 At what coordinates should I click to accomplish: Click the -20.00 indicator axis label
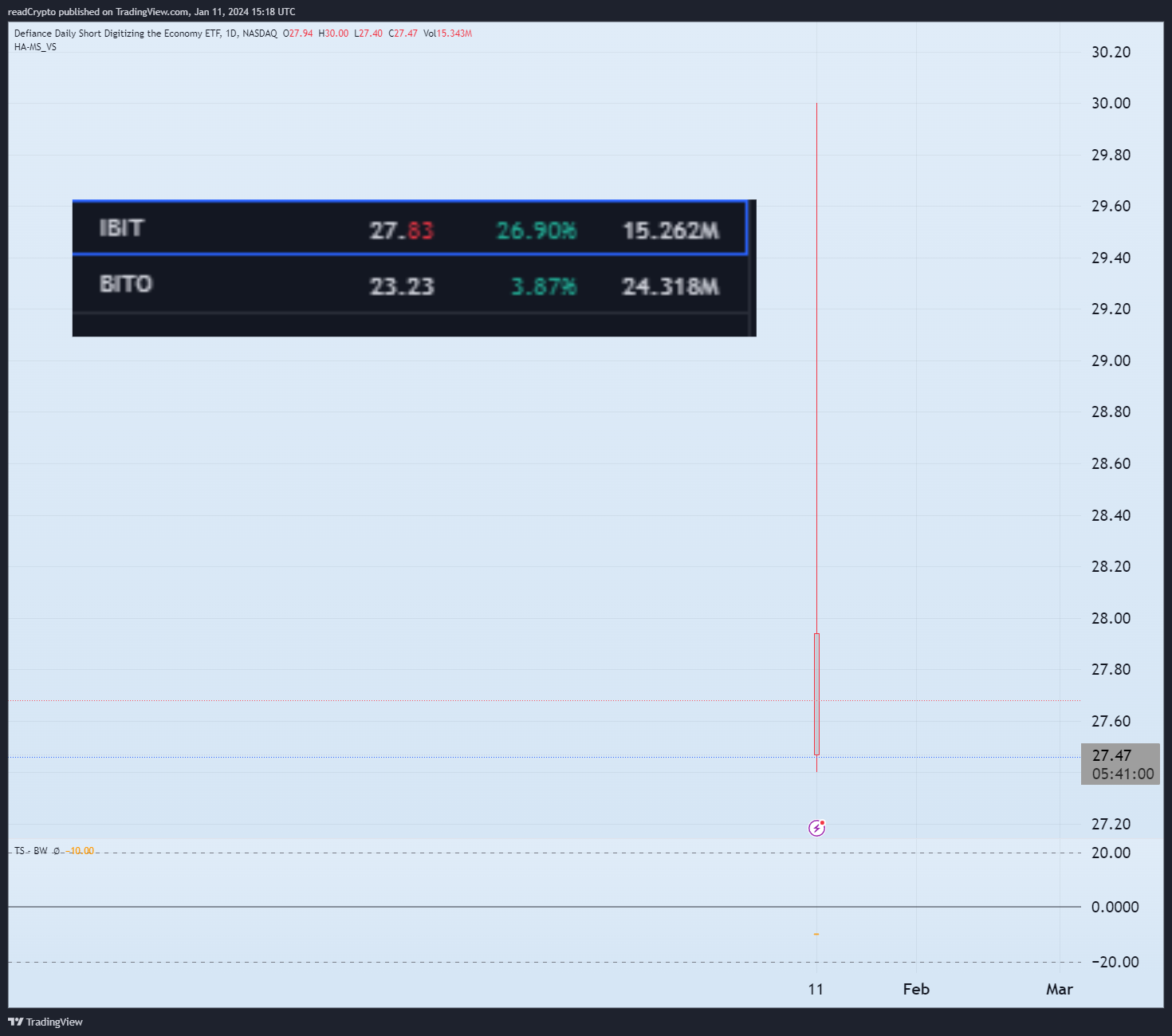(x=1114, y=962)
